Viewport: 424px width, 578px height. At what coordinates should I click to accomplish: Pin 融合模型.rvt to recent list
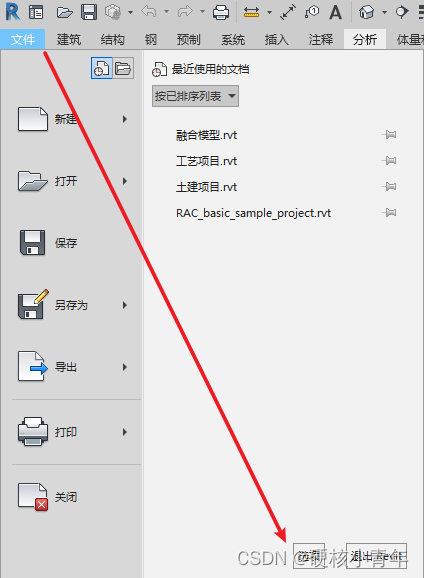(389, 135)
